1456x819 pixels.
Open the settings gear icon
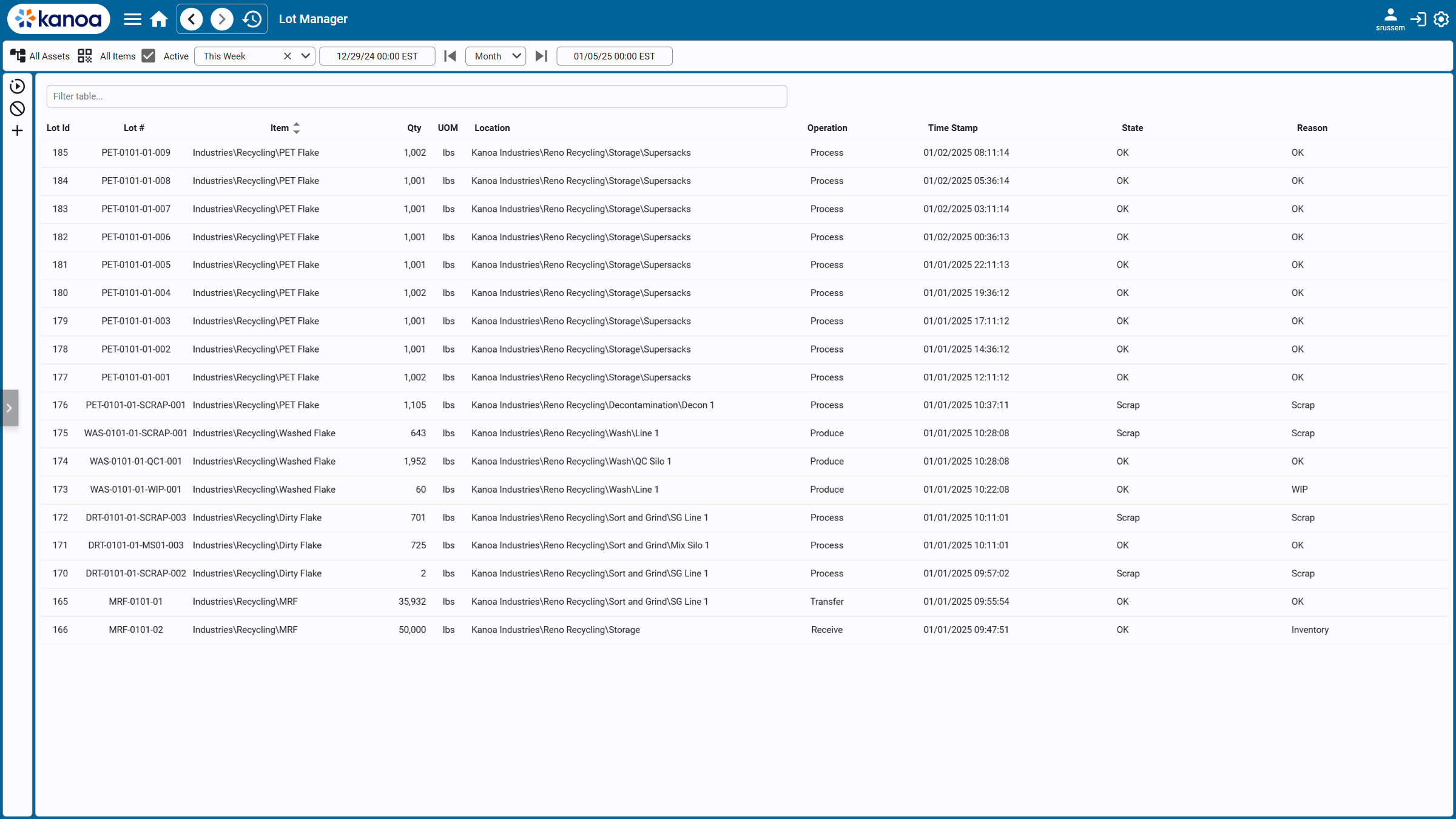1441,19
